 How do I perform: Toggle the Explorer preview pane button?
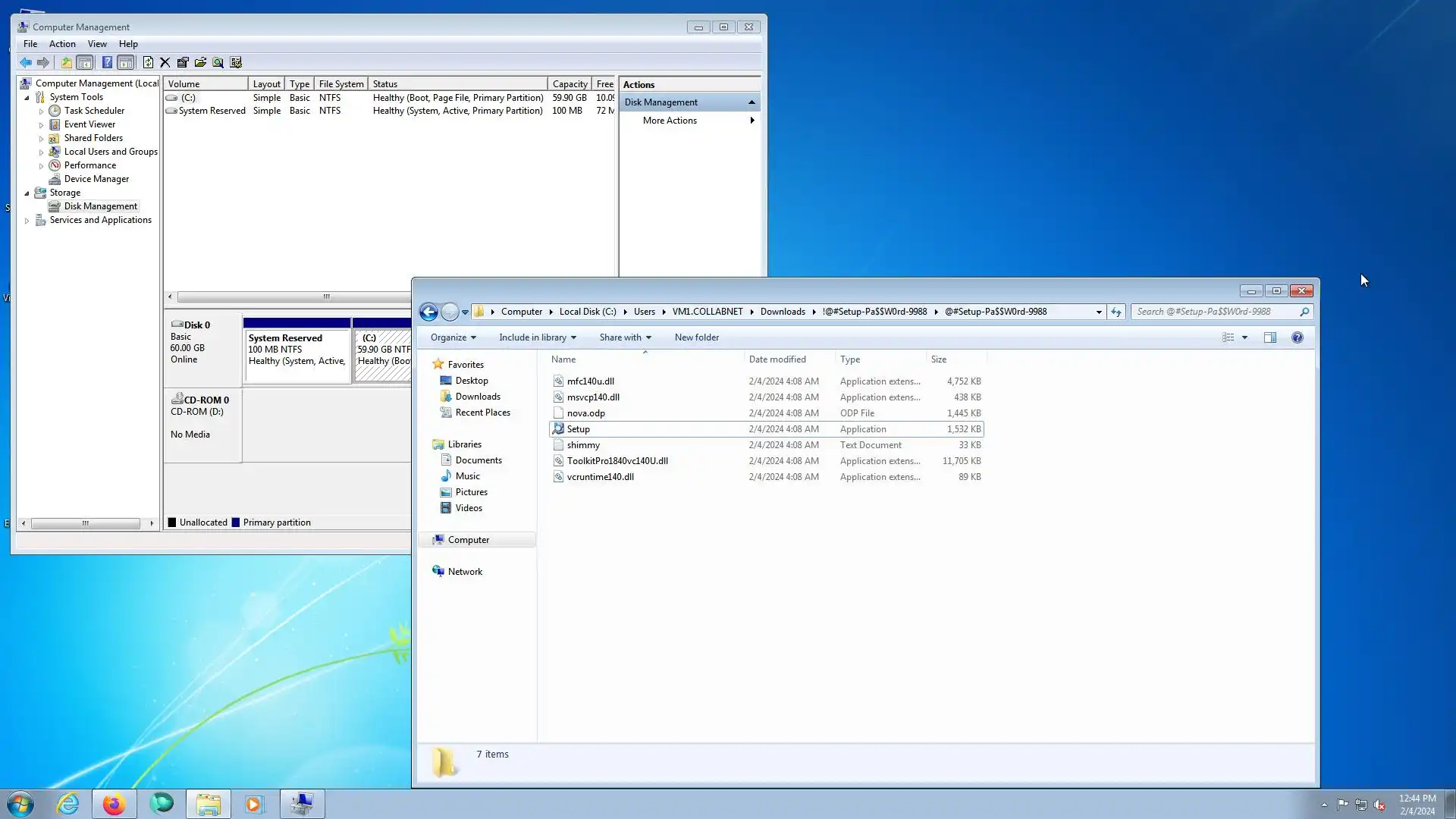[1270, 337]
